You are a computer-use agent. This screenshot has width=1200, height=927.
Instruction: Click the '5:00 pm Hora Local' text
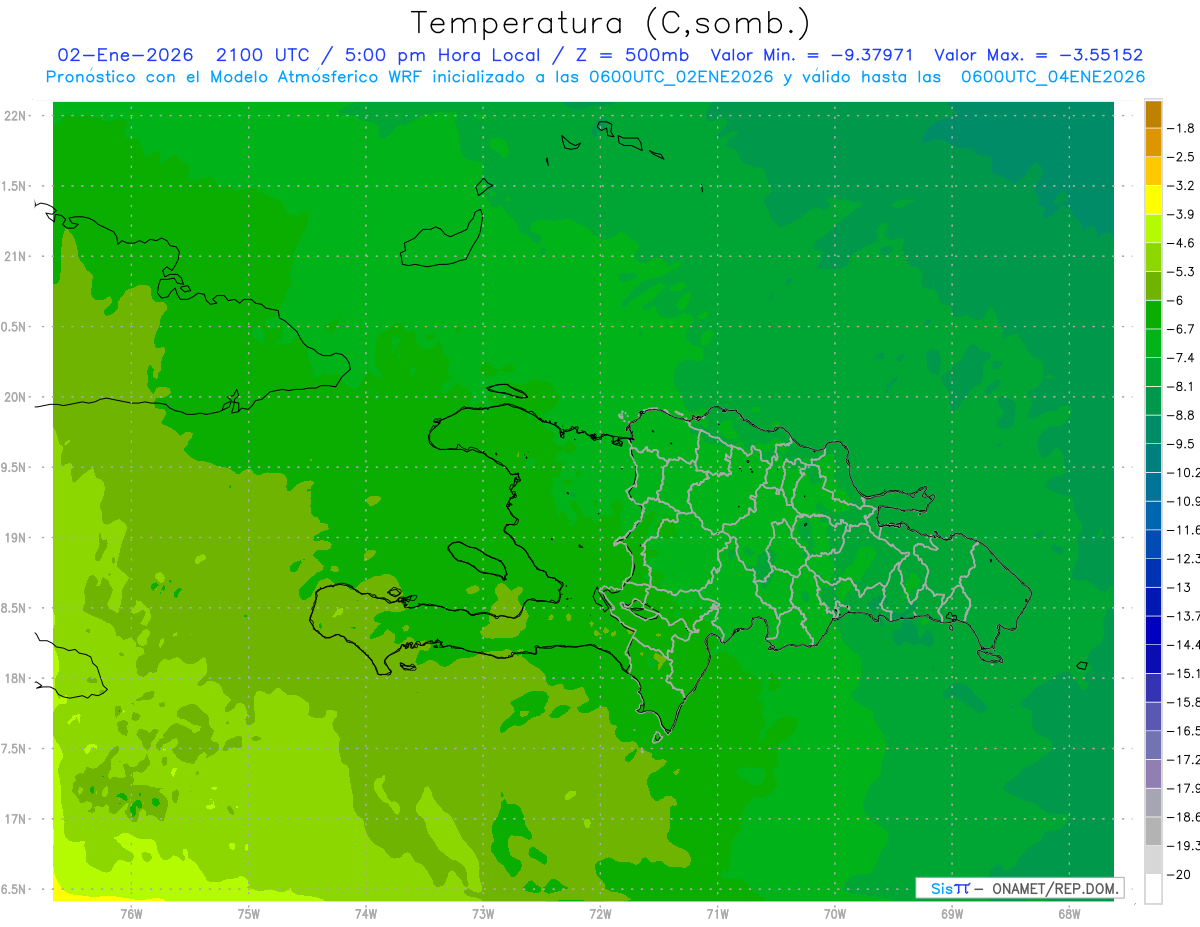(x=443, y=55)
